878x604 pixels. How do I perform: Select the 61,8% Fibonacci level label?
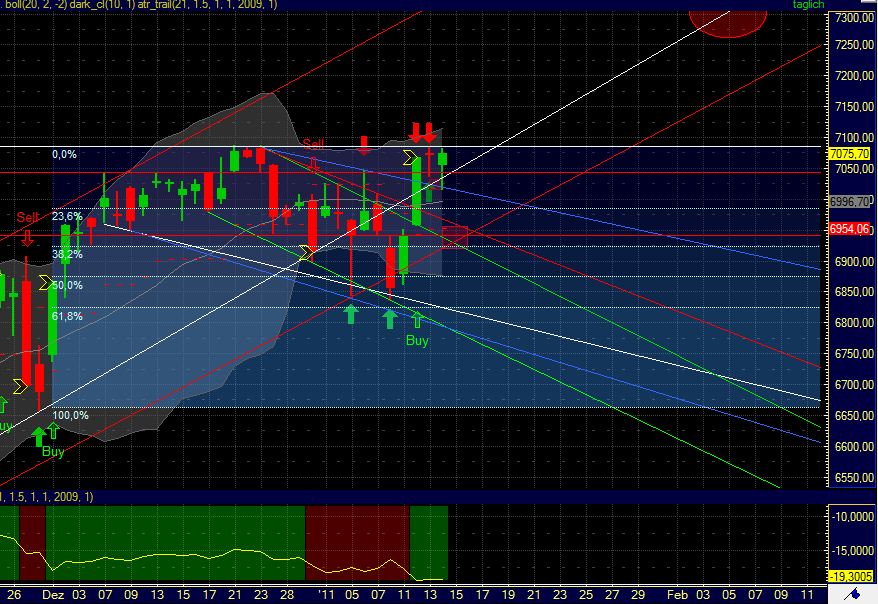pyautogui.click(x=67, y=316)
